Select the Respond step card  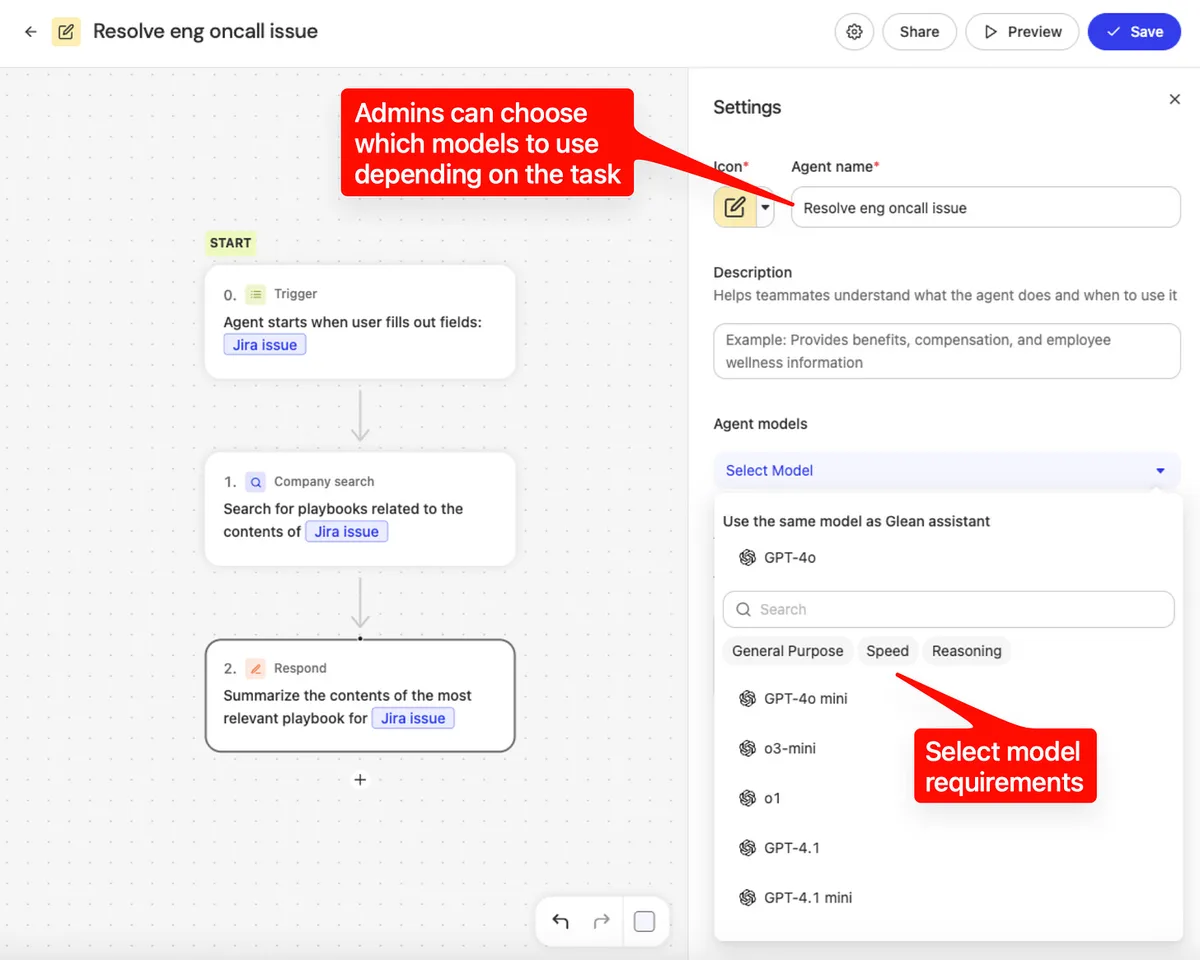click(360, 696)
